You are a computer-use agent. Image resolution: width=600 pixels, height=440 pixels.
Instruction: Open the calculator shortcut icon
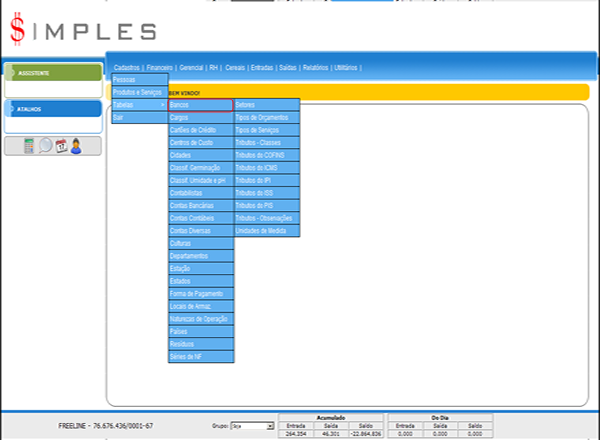(x=30, y=146)
